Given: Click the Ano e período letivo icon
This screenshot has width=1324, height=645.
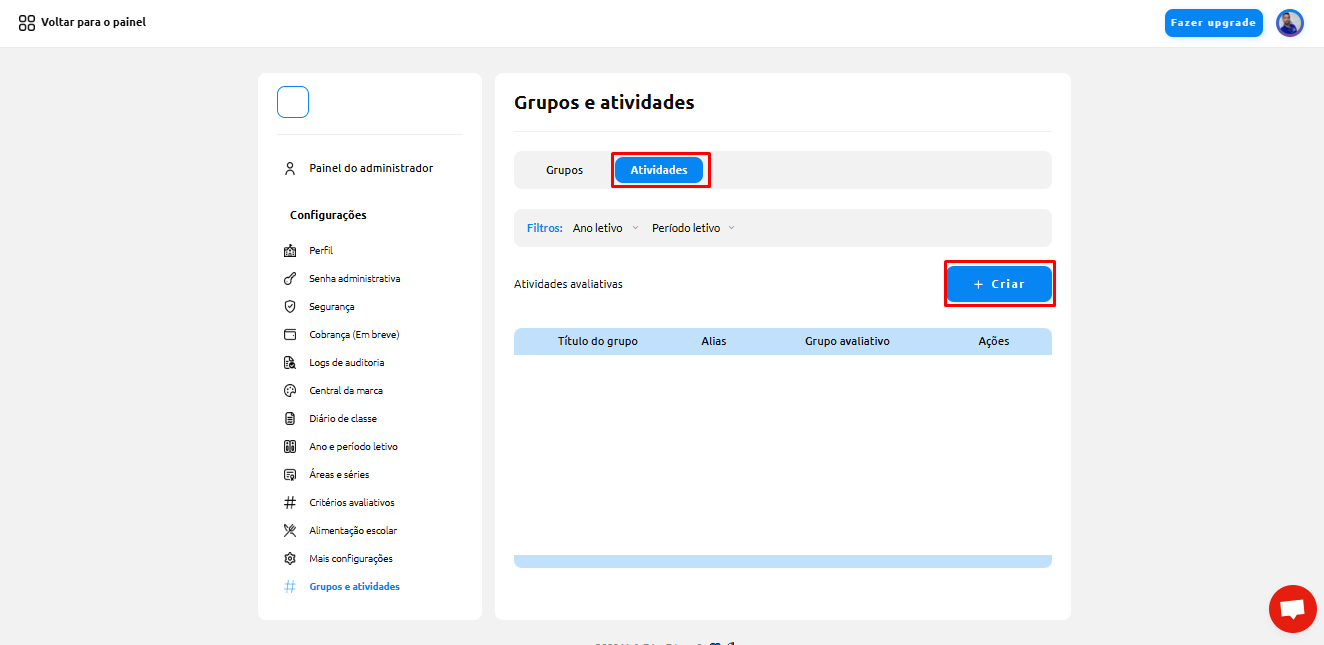Looking at the screenshot, I should pos(290,447).
